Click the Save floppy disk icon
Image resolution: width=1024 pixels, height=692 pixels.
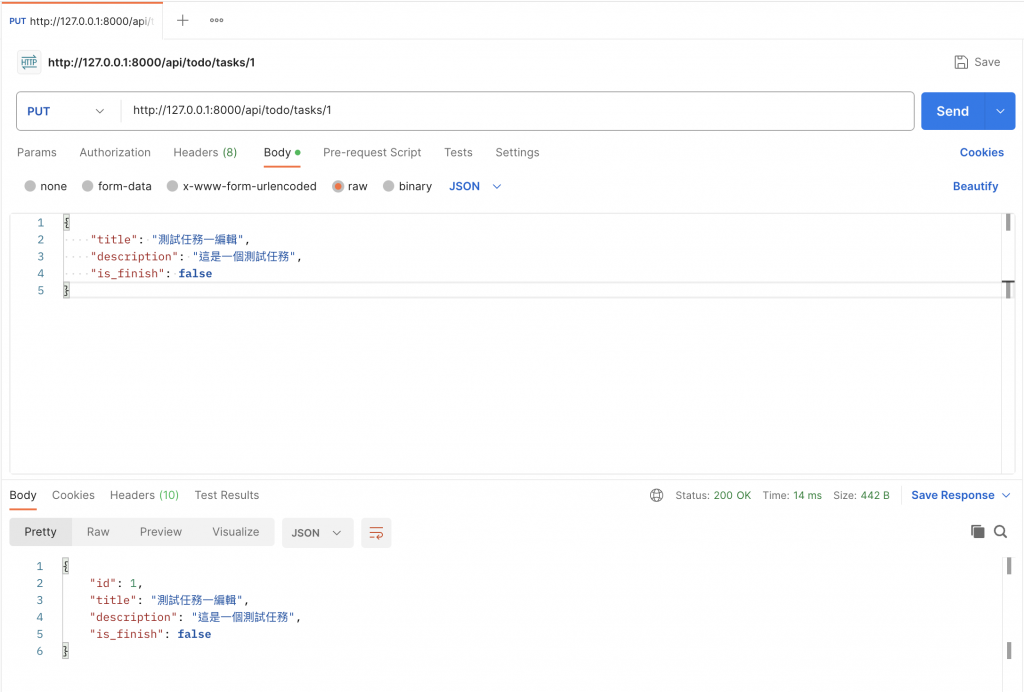click(x=961, y=62)
